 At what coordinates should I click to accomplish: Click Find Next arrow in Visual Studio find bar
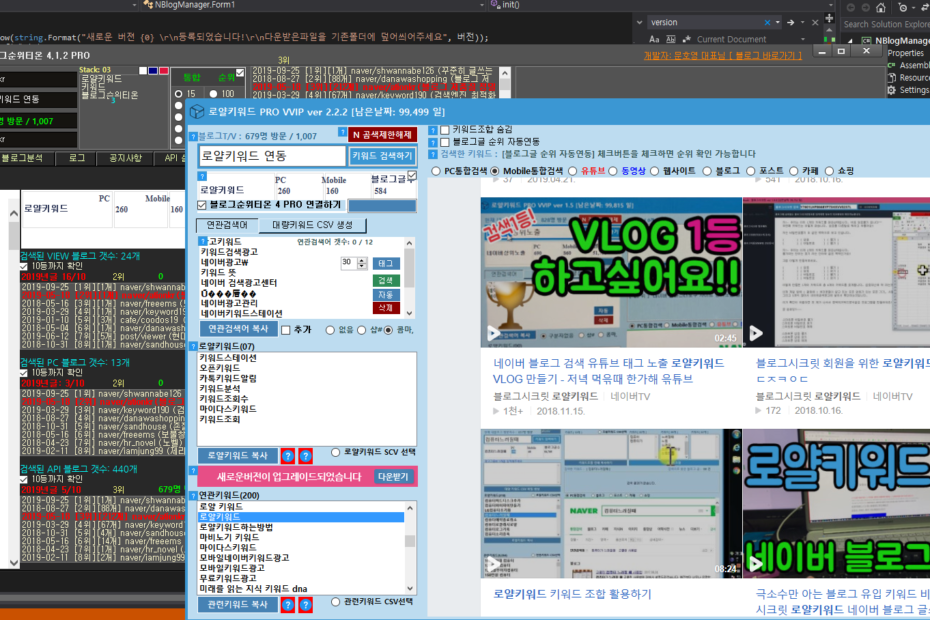coord(791,23)
